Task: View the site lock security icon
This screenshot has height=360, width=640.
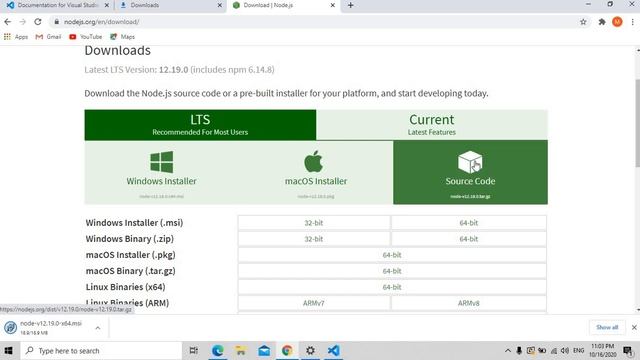Action: point(57,22)
